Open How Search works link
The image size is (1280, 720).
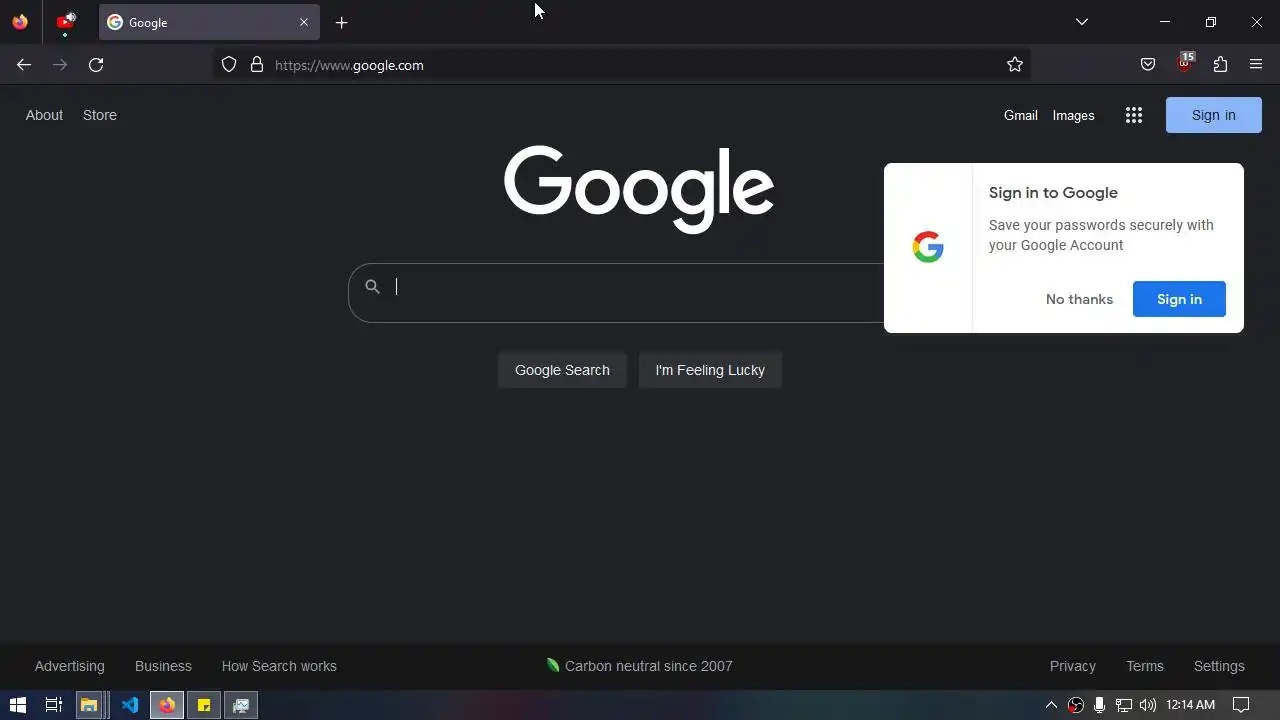pyautogui.click(x=279, y=666)
